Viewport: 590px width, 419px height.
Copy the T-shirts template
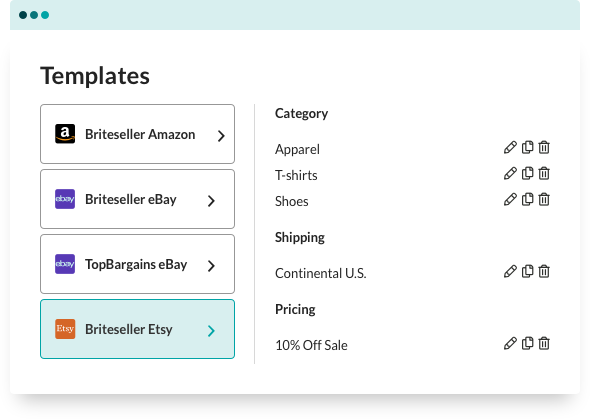tap(528, 173)
